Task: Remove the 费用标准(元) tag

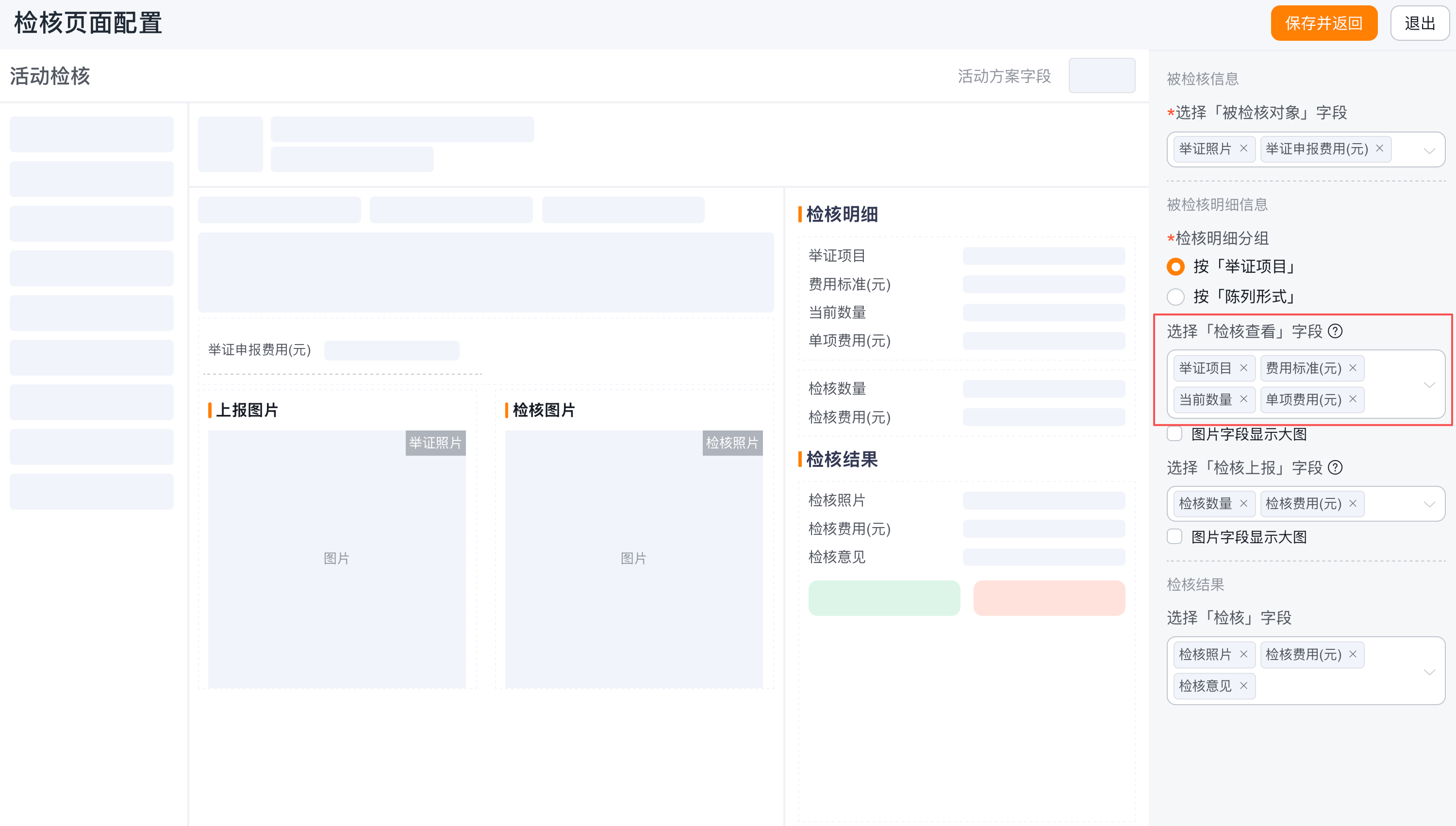Action: [x=1353, y=368]
